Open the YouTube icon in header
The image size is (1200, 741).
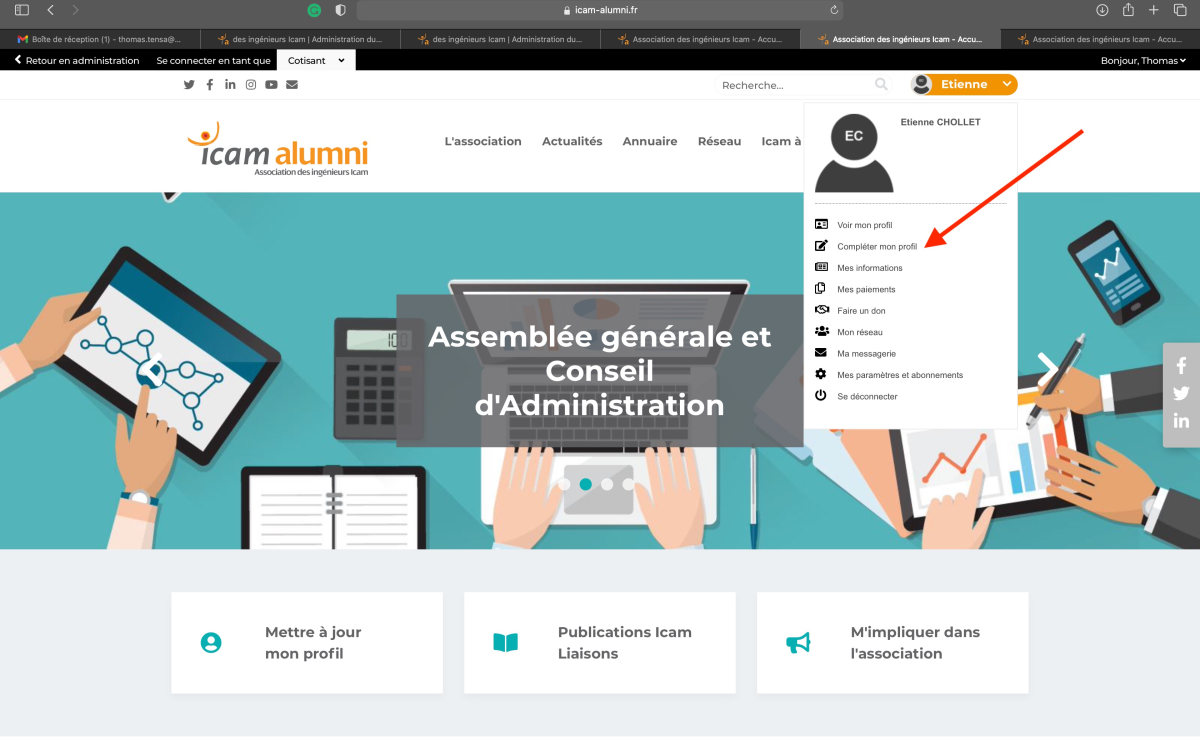pyautogui.click(x=271, y=85)
